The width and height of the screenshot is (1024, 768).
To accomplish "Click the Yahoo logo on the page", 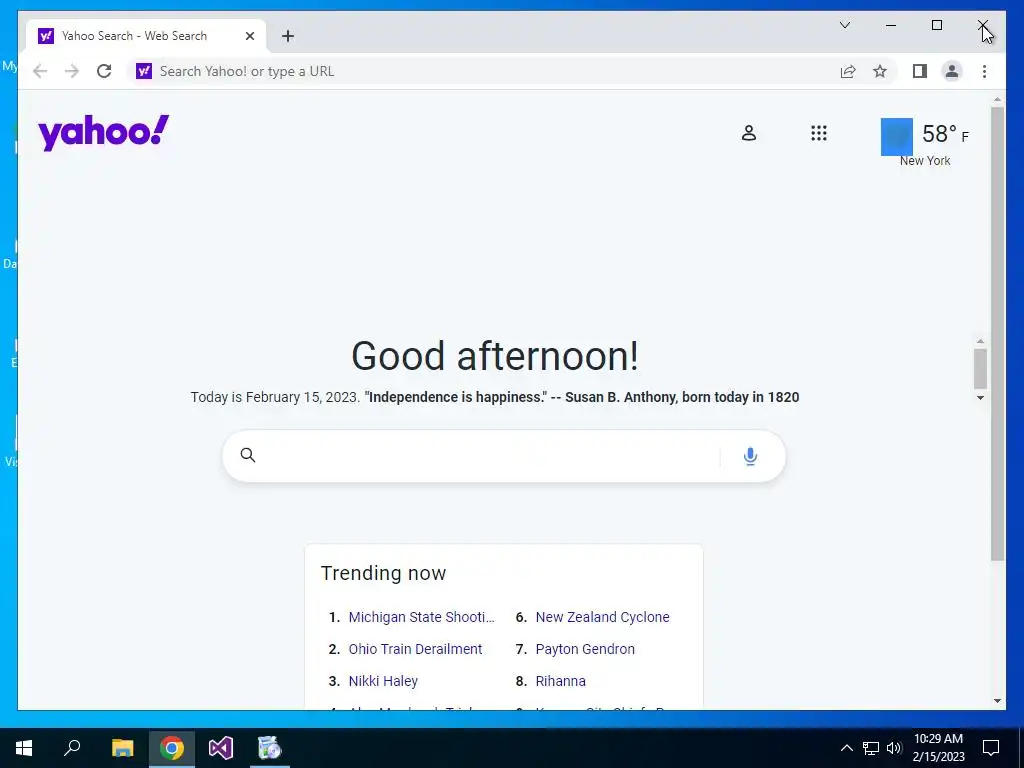I will tap(103, 133).
